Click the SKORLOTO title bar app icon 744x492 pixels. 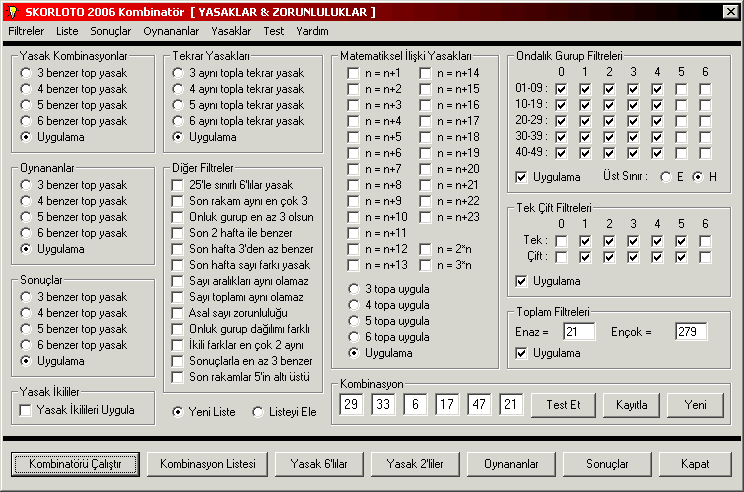tap(12, 12)
